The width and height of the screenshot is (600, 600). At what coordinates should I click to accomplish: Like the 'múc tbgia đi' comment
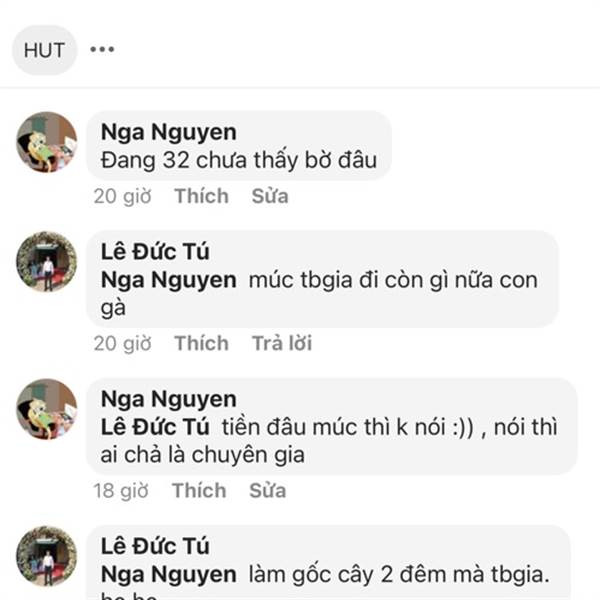pos(202,343)
